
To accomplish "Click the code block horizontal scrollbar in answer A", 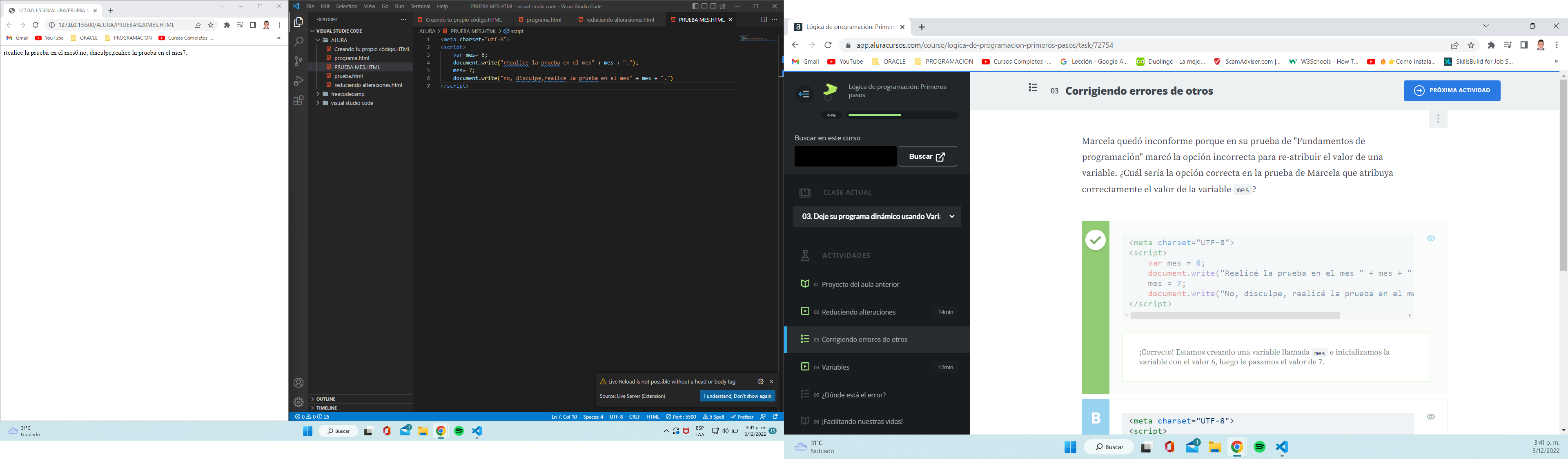I will (1235, 315).
